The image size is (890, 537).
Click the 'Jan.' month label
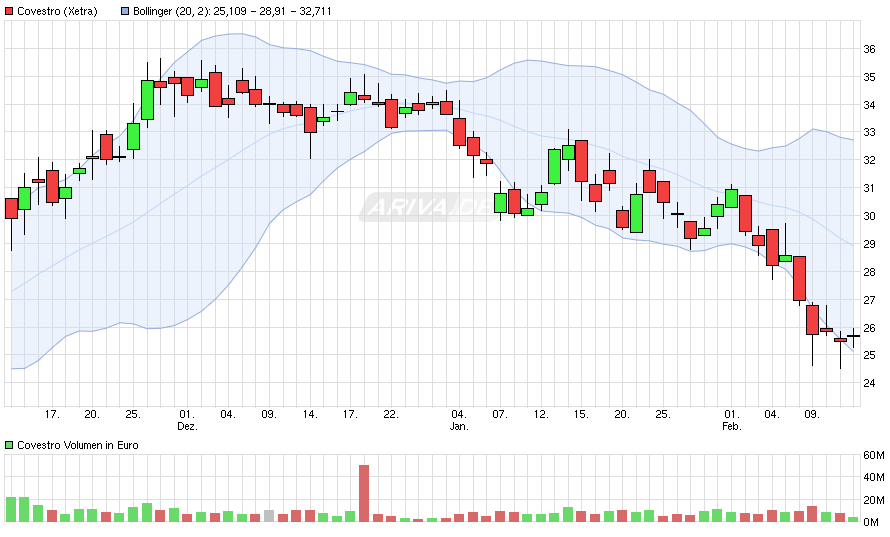pos(459,426)
